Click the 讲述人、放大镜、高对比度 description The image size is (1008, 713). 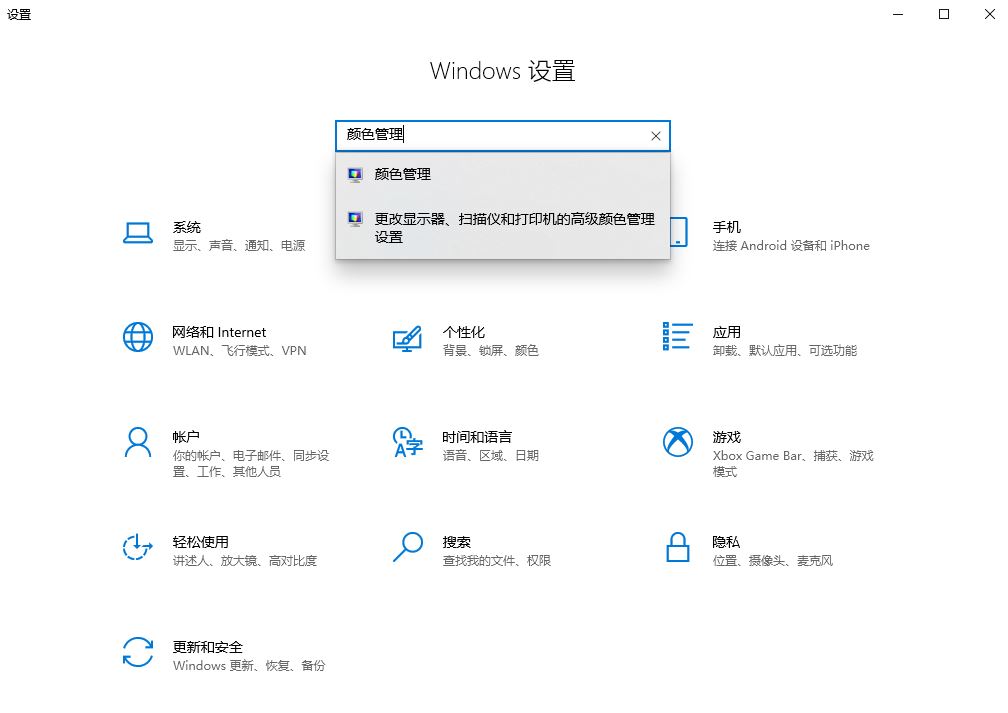click(x=245, y=561)
